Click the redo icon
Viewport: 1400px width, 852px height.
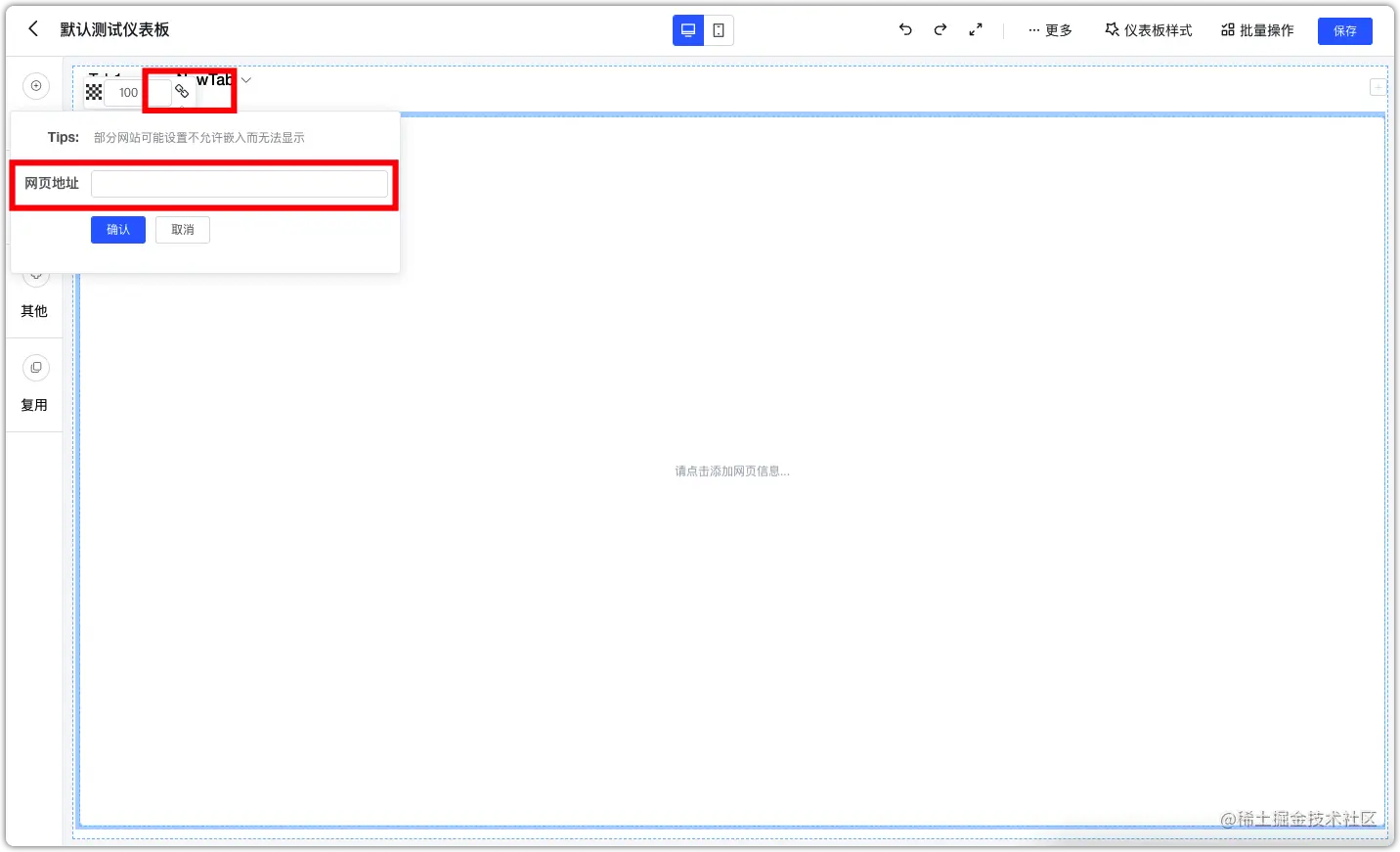coord(940,30)
